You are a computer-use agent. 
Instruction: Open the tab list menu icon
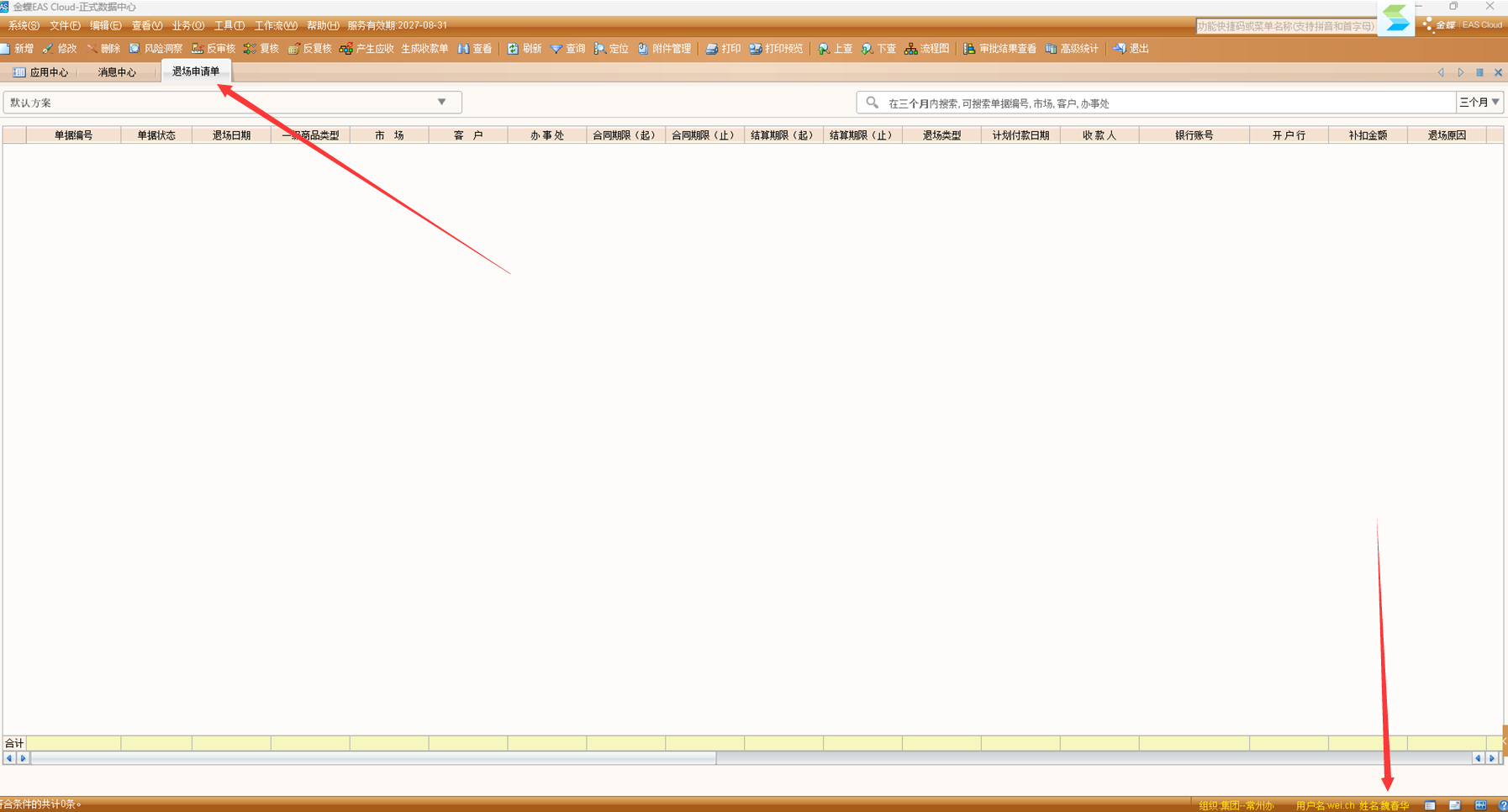click(x=1479, y=73)
